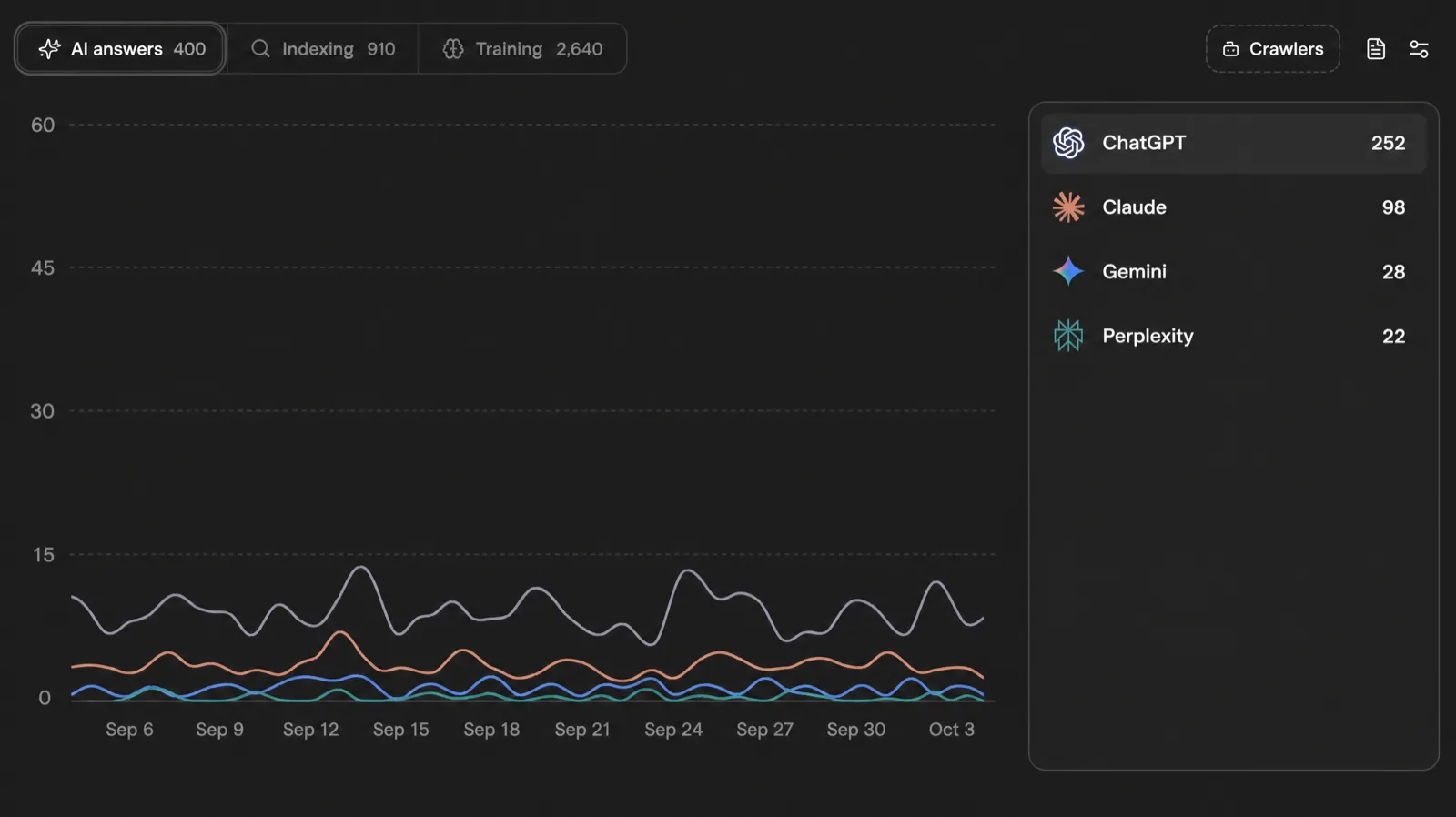Viewport: 1456px width, 817px height.
Task: Click the ChatGPT logo icon
Action: [1068, 143]
